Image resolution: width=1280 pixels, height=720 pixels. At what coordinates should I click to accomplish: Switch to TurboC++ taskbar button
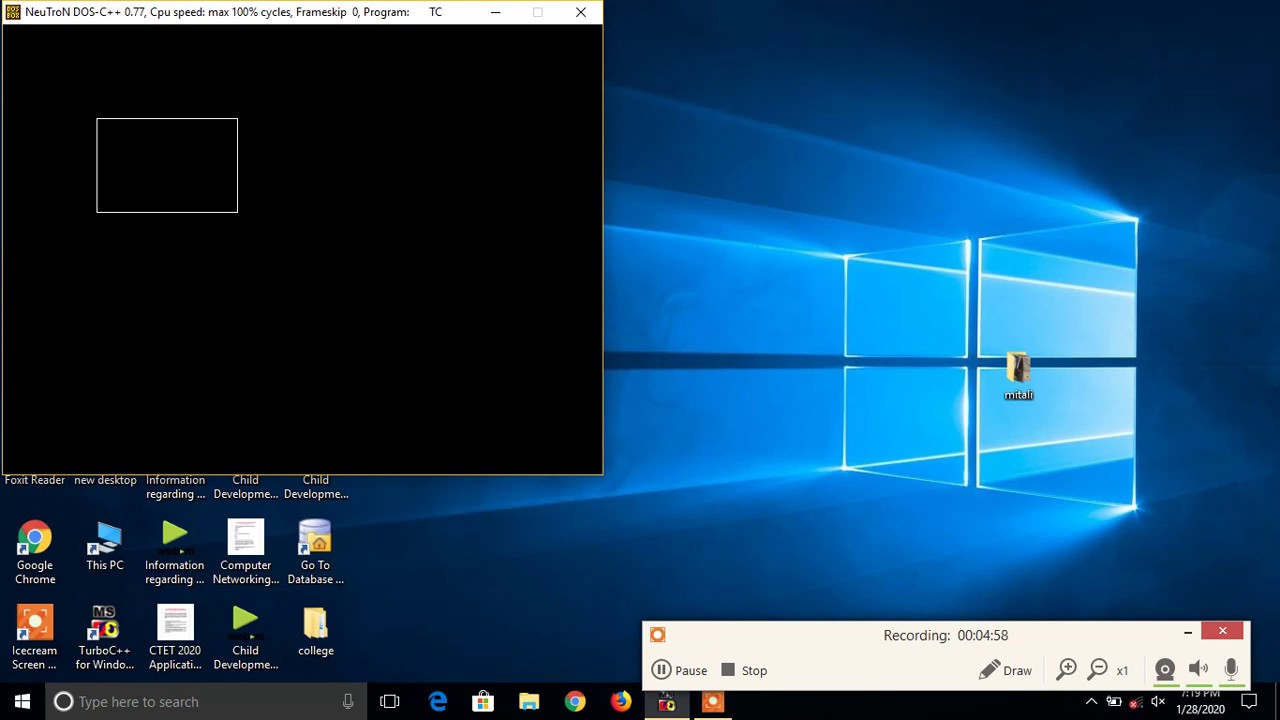coord(667,702)
